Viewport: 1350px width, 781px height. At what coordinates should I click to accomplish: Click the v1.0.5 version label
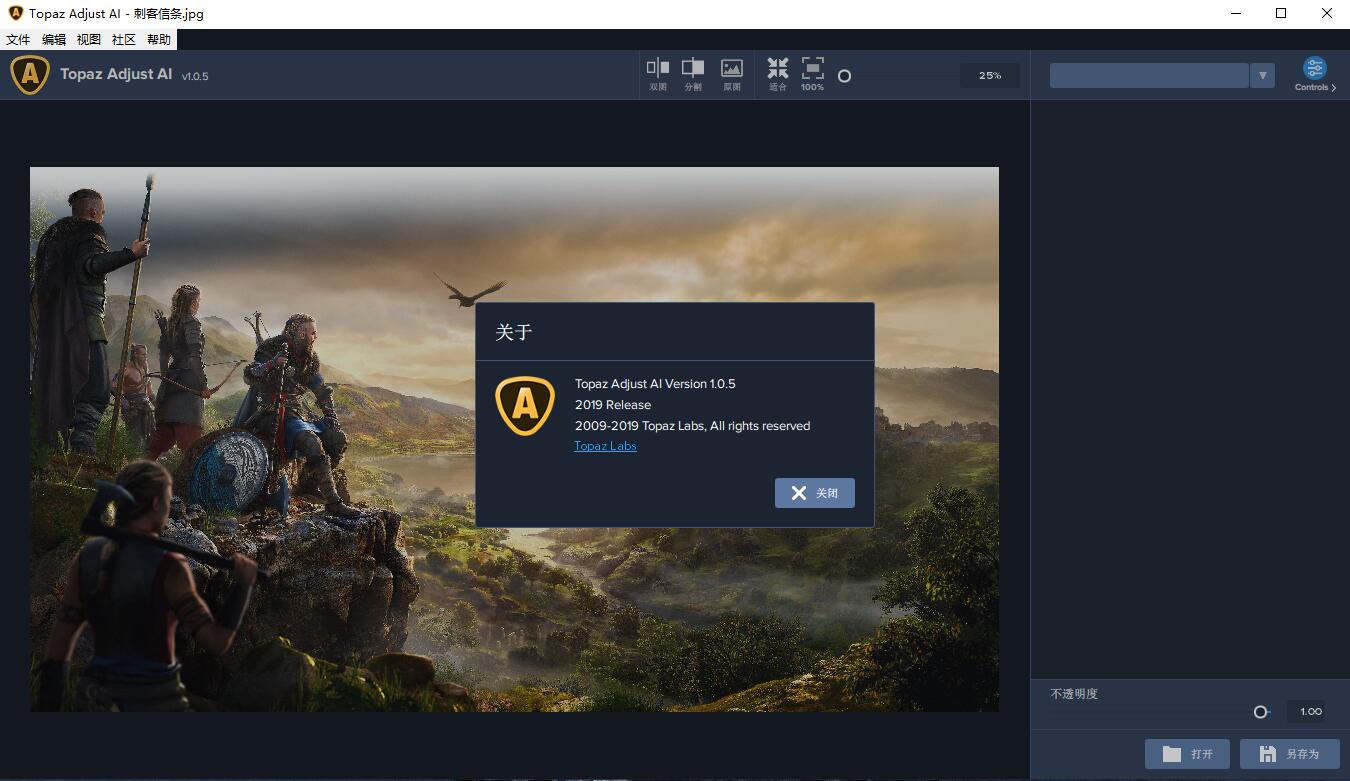(x=195, y=76)
